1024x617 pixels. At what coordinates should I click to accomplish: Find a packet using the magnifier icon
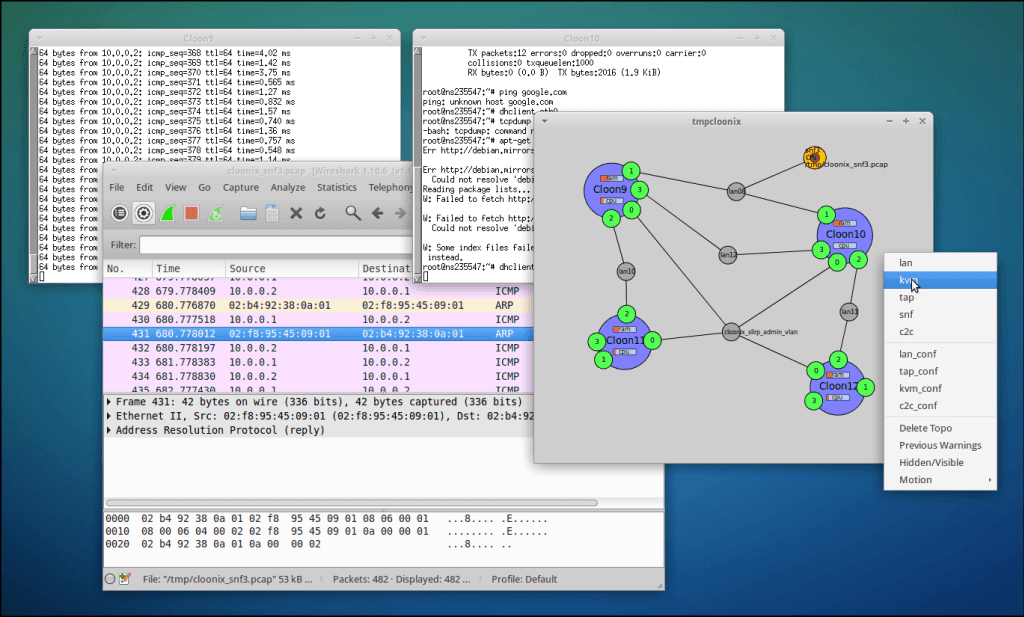point(352,212)
